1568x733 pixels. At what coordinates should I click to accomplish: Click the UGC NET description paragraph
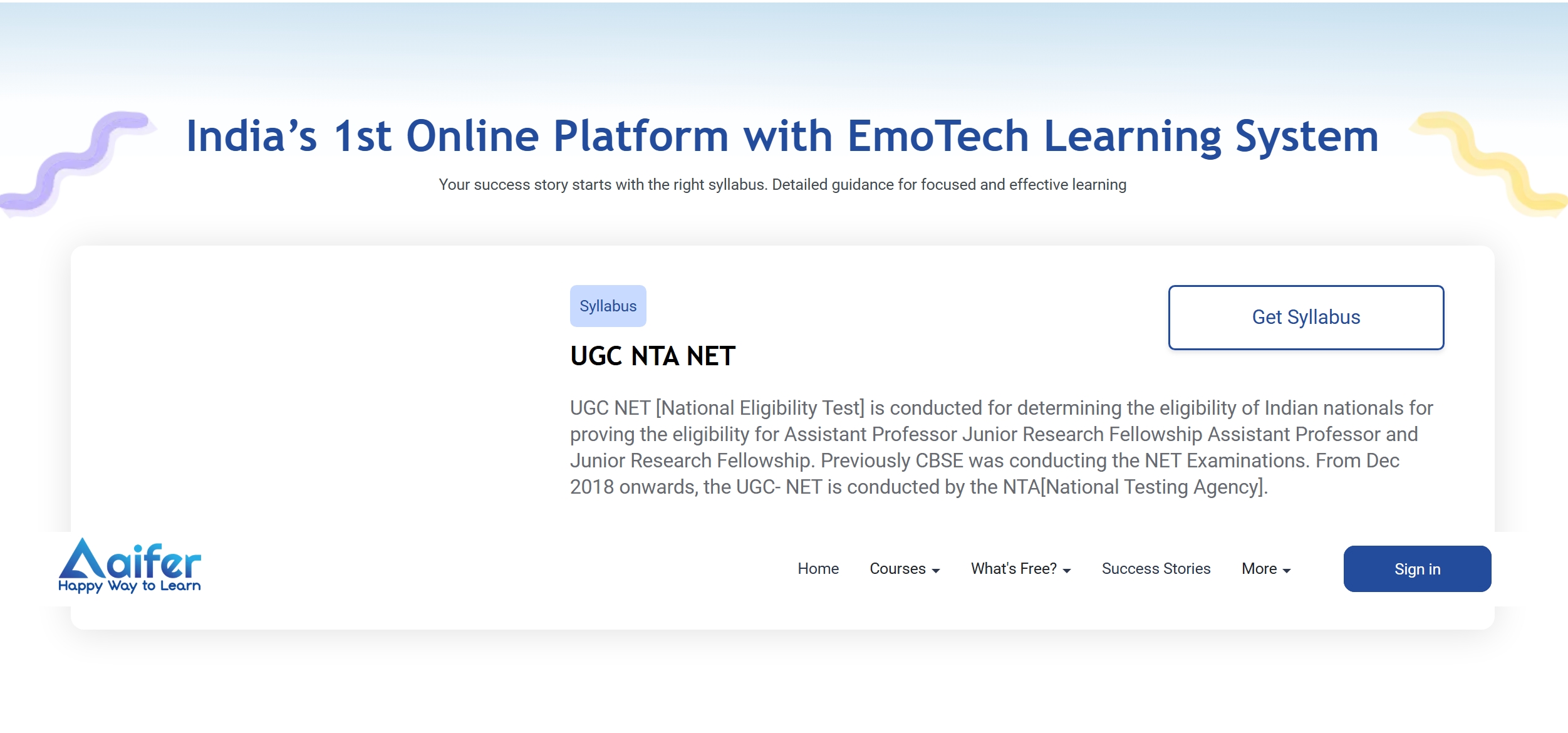pos(1001,447)
